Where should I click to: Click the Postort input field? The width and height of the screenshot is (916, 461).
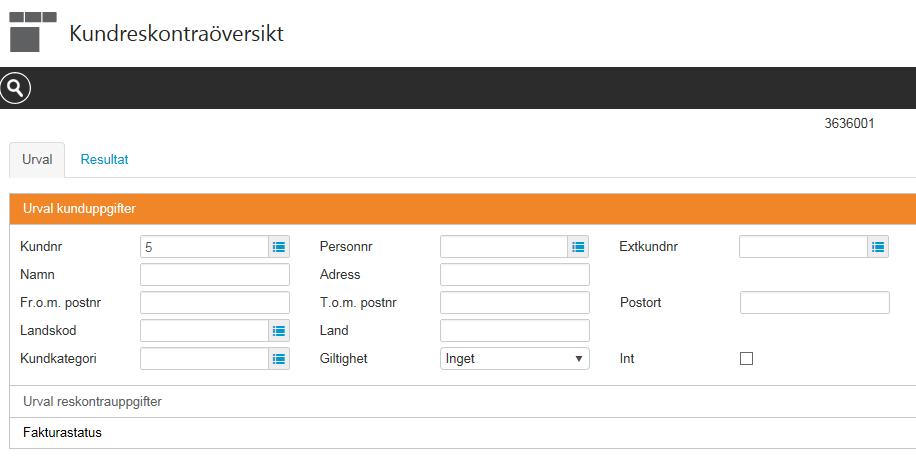tap(815, 303)
